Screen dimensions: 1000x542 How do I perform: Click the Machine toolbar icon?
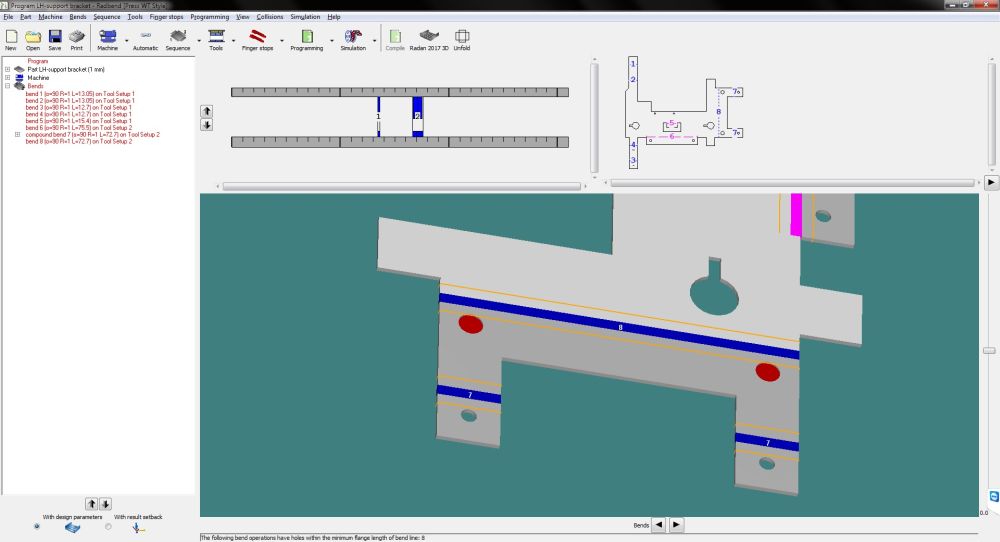pos(107,37)
